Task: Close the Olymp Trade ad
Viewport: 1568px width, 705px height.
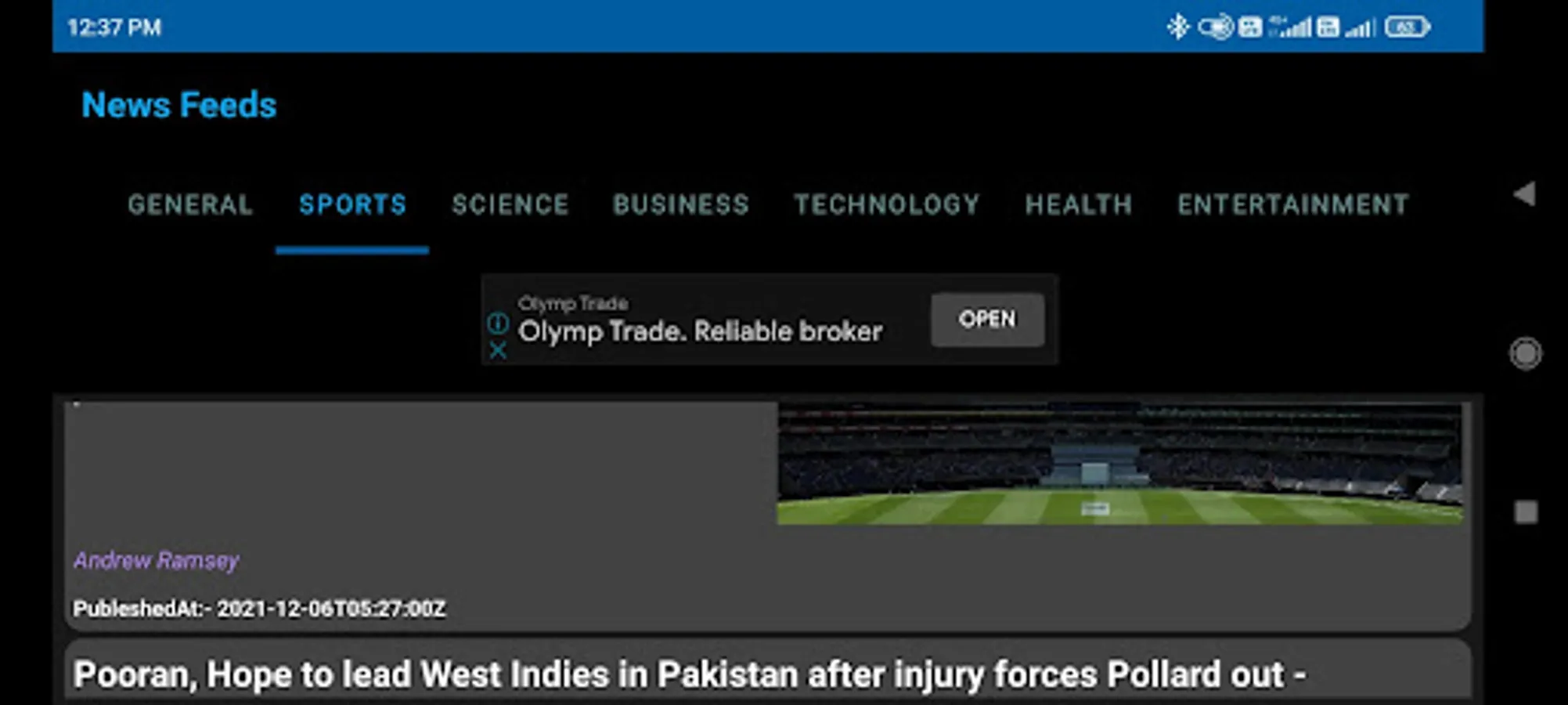Action: click(498, 350)
